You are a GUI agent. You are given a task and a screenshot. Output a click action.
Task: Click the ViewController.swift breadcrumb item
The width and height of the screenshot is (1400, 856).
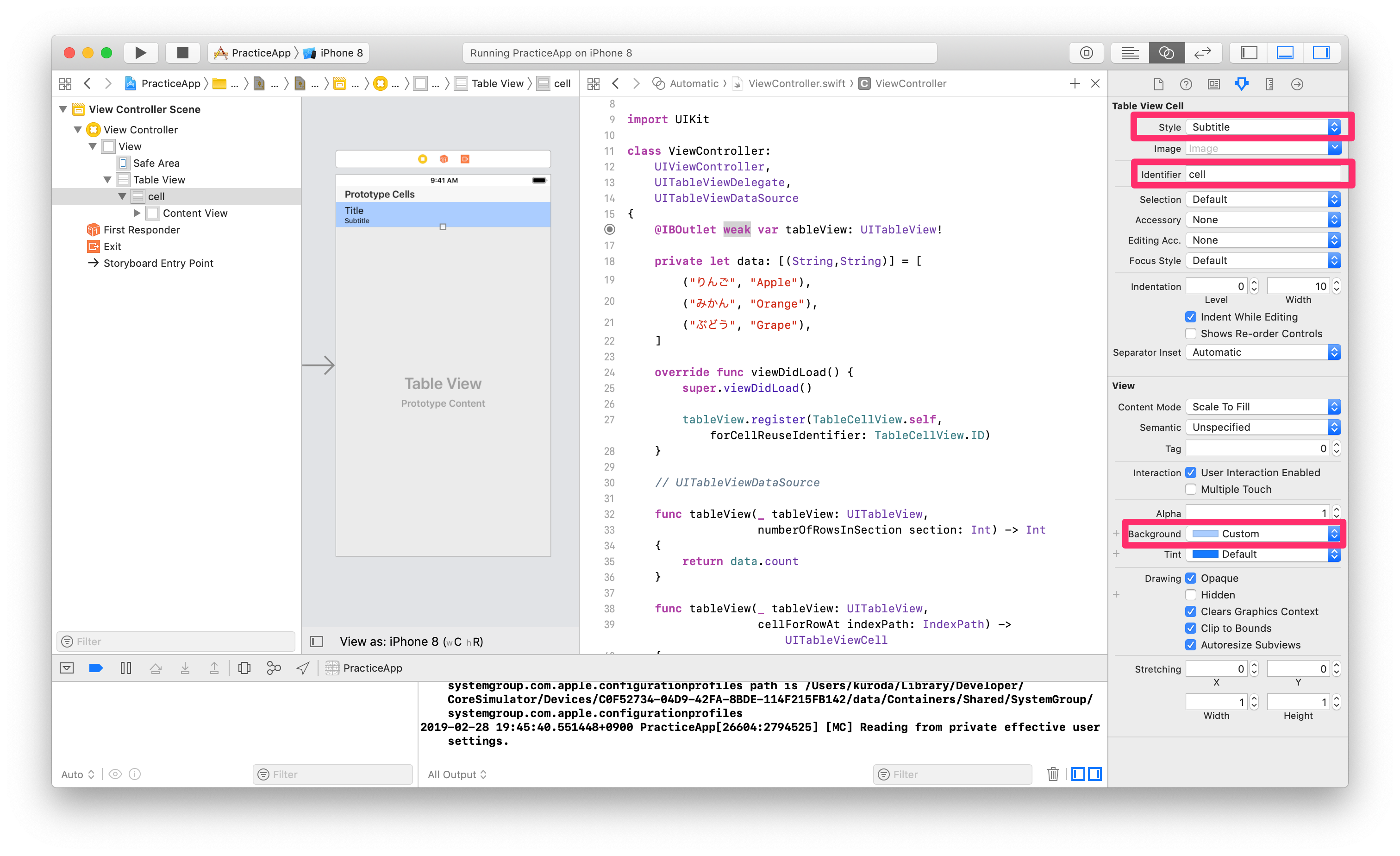[x=796, y=83]
